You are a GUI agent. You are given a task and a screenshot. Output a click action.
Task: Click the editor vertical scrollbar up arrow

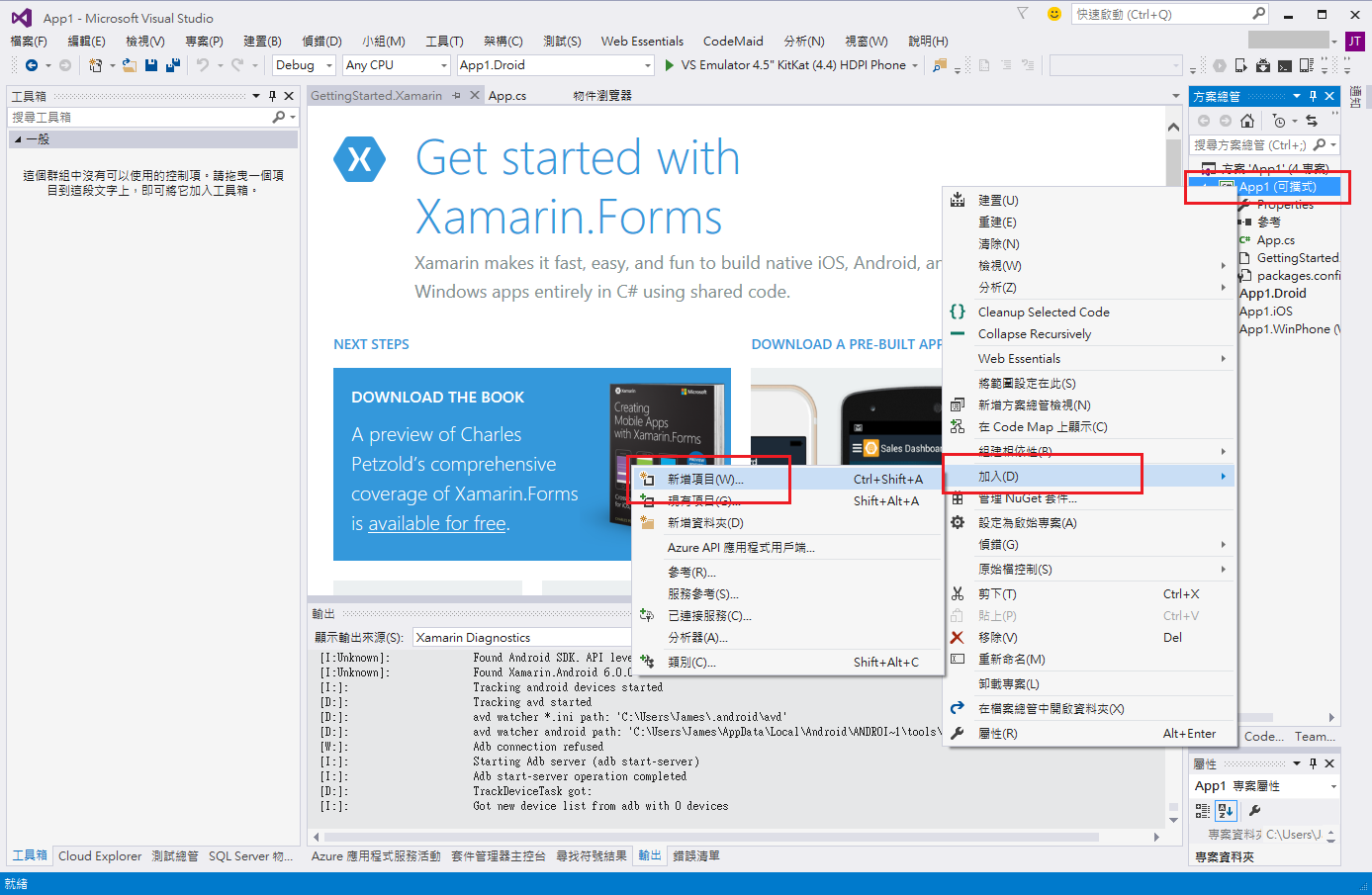pos(1173,127)
